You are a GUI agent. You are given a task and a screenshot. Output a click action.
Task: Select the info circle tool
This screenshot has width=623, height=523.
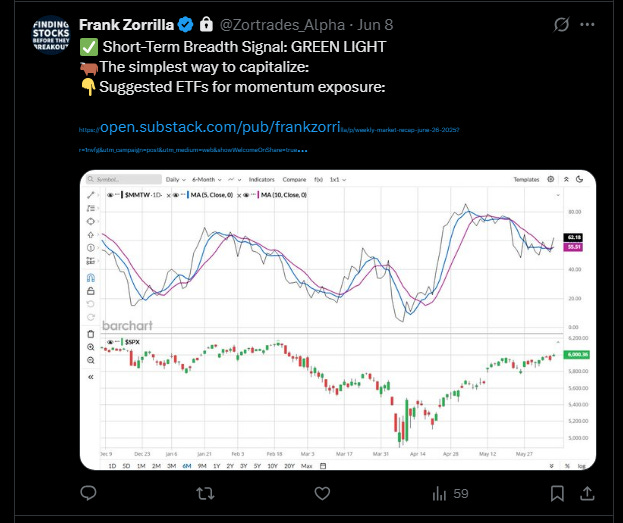pos(91,248)
